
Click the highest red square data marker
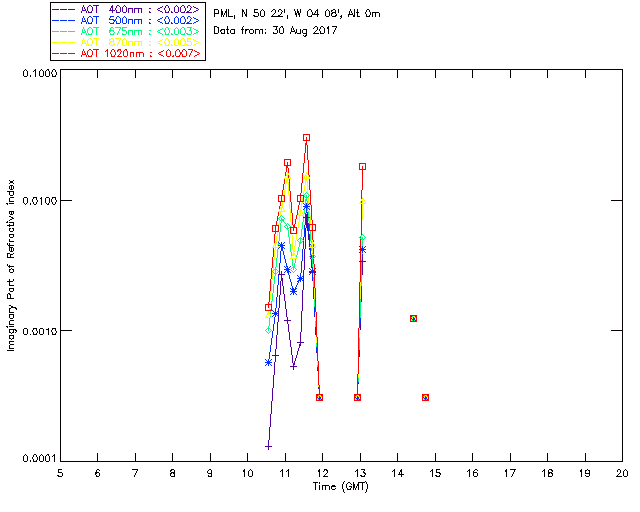coord(306,138)
